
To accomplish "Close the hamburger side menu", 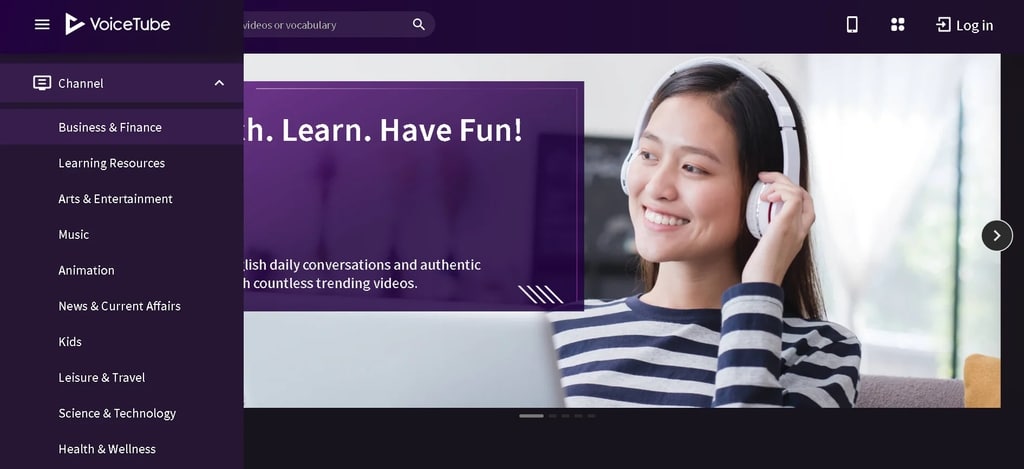I will (42, 25).
